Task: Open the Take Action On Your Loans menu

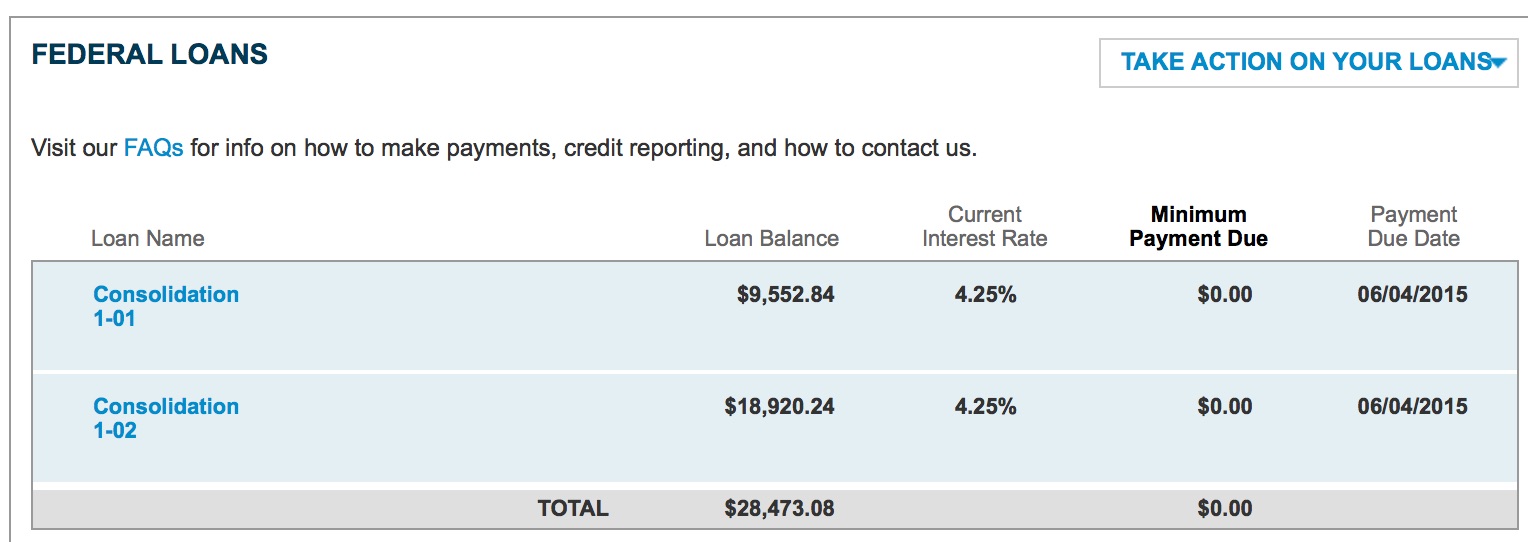Action: pos(1305,62)
